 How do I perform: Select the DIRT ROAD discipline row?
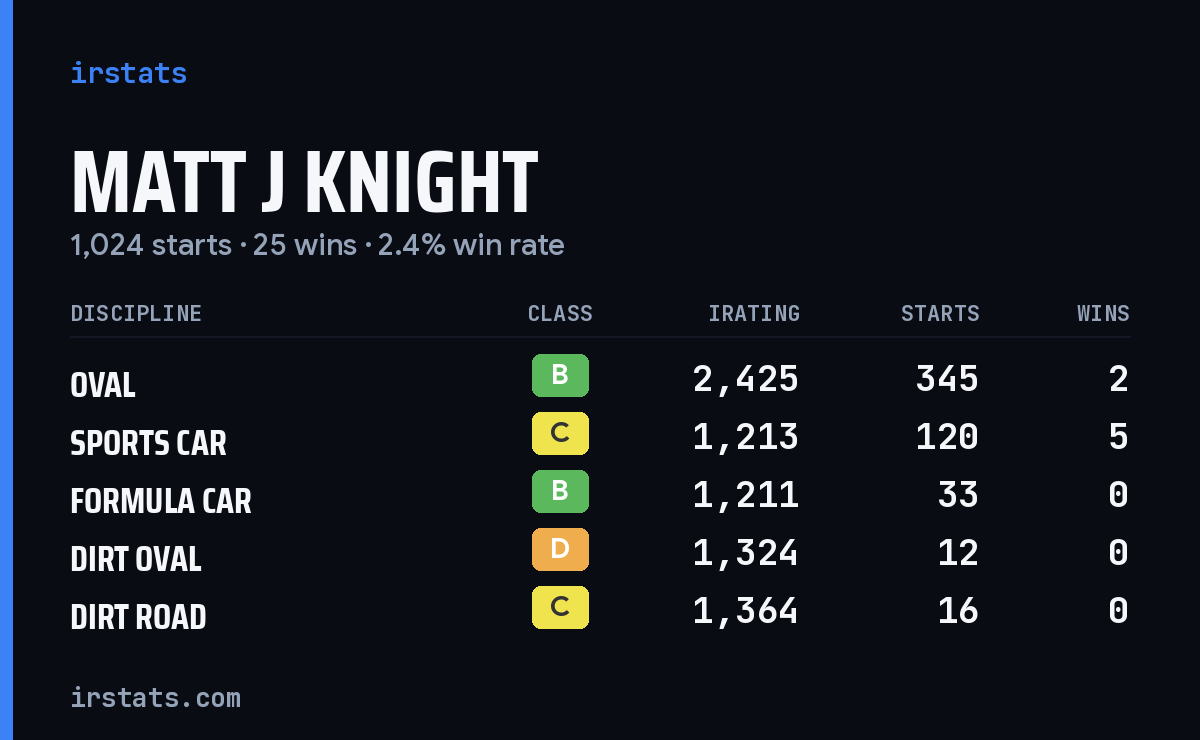[x=600, y=611]
